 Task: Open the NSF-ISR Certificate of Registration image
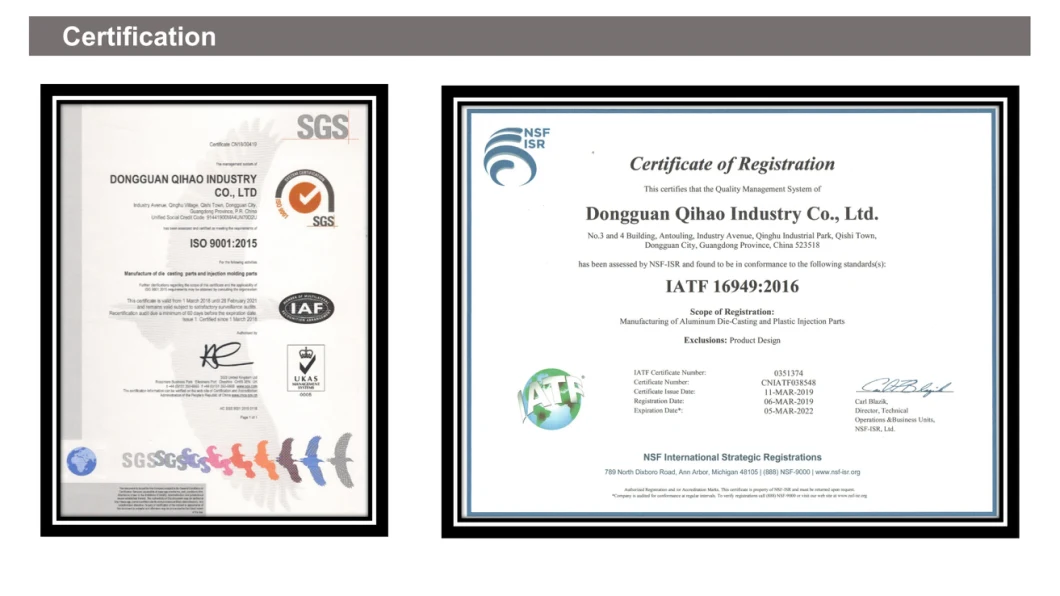[x=730, y=312]
